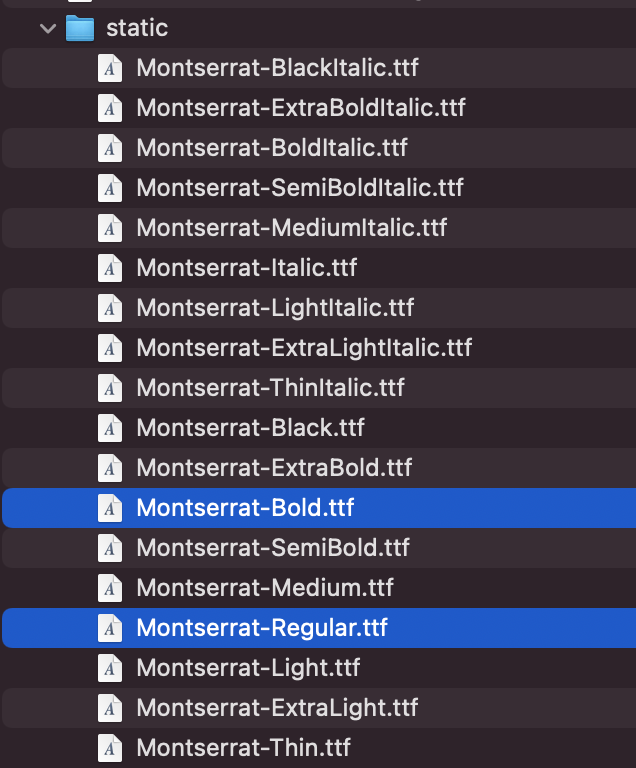Click the Montserrat-BlackItalic.ttf font file icon
The width and height of the screenshot is (636, 768).
(x=110, y=68)
